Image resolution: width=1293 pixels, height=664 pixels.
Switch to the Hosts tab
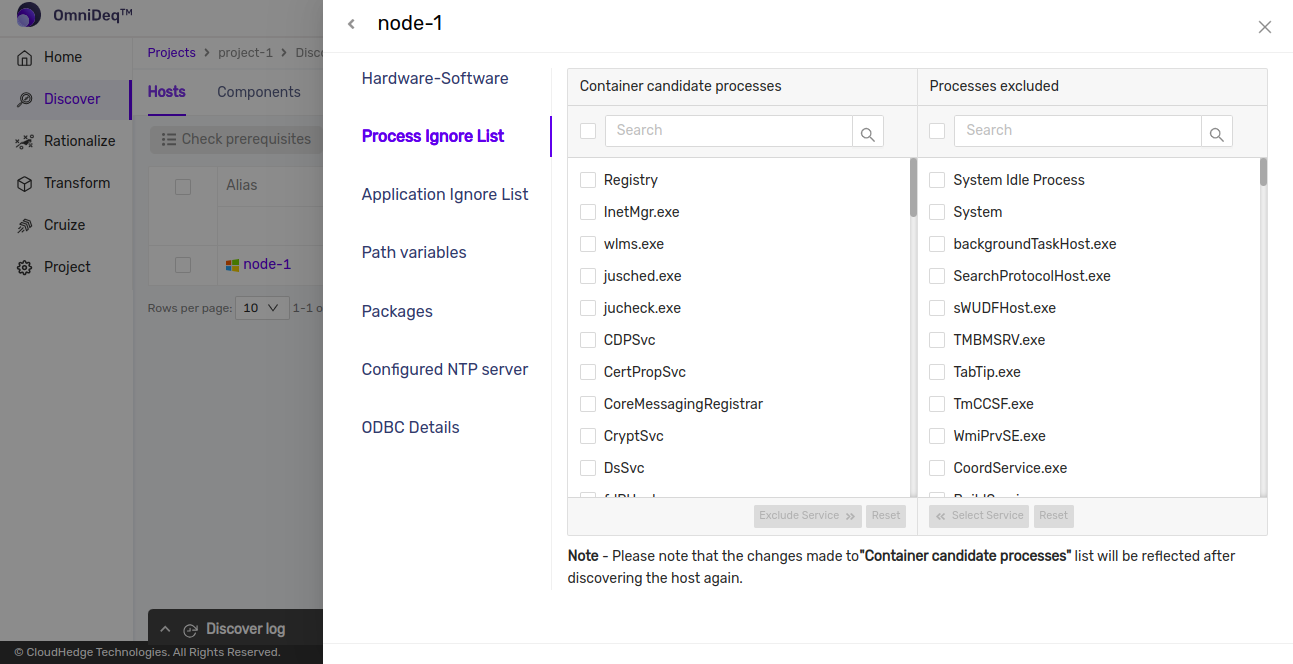[x=166, y=92]
